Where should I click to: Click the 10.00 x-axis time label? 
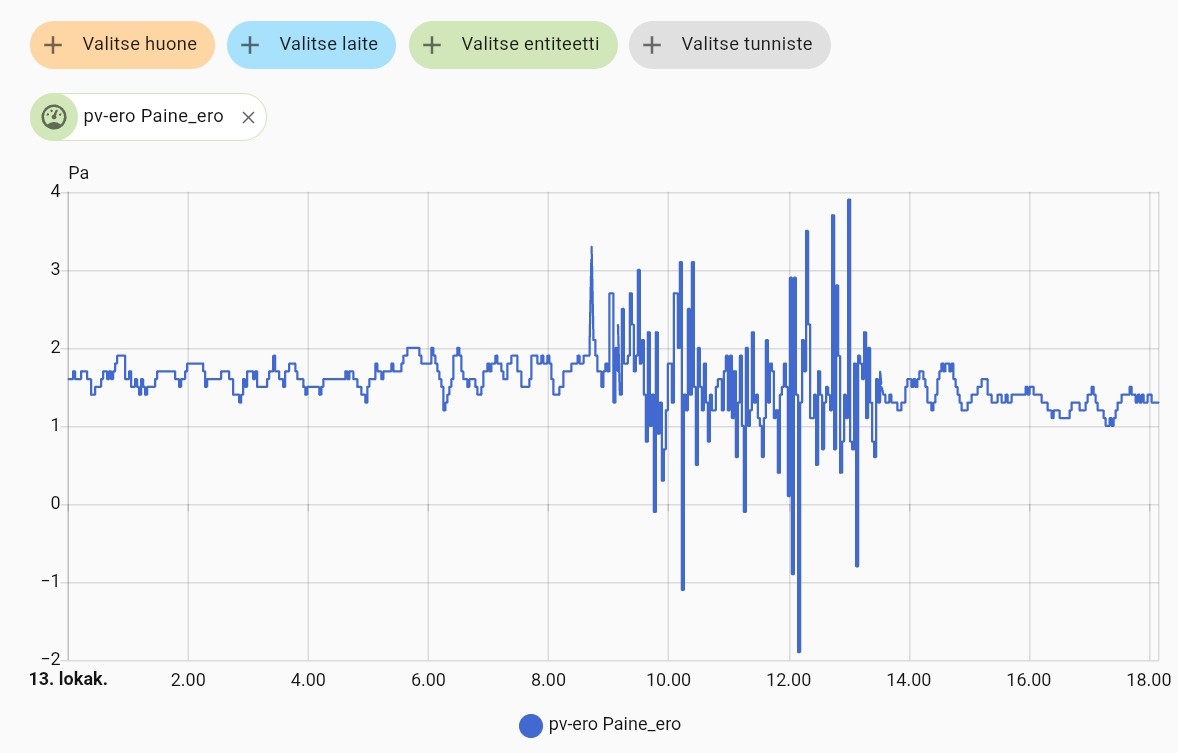tap(669, 680)
